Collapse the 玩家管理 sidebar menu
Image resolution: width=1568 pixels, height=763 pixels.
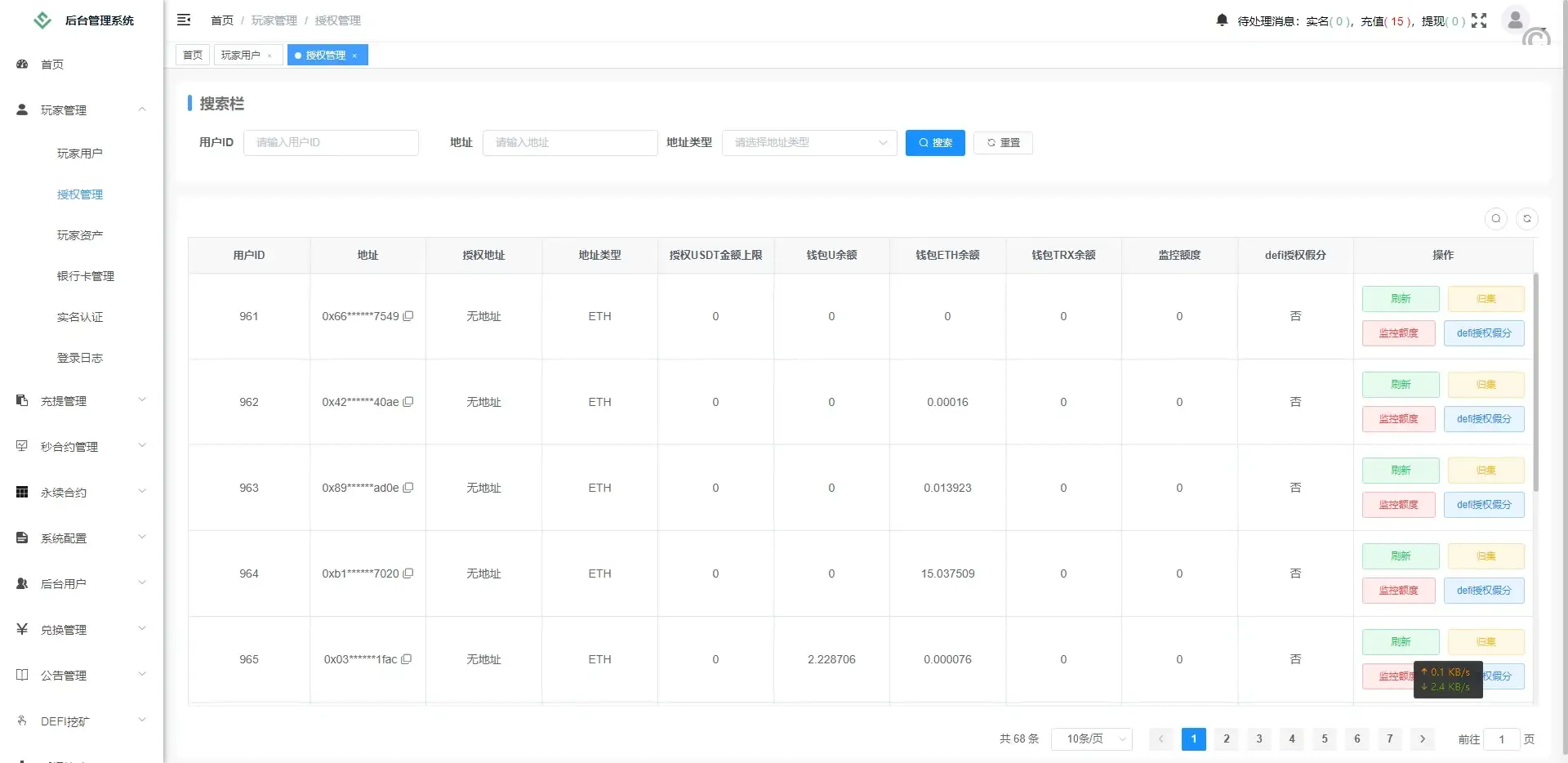click(81, 110)
